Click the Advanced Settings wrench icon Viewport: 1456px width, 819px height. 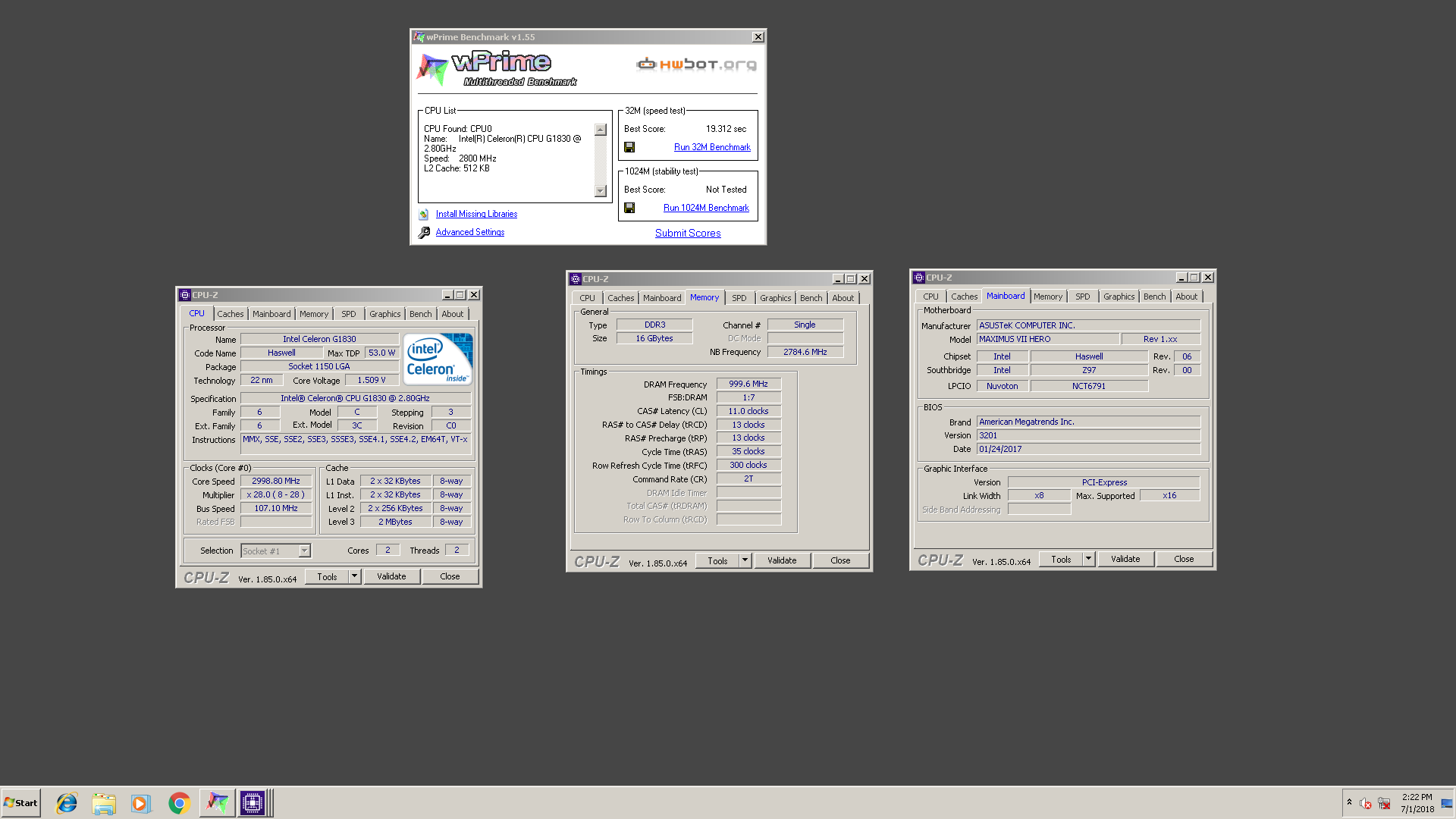click(424, 233)
